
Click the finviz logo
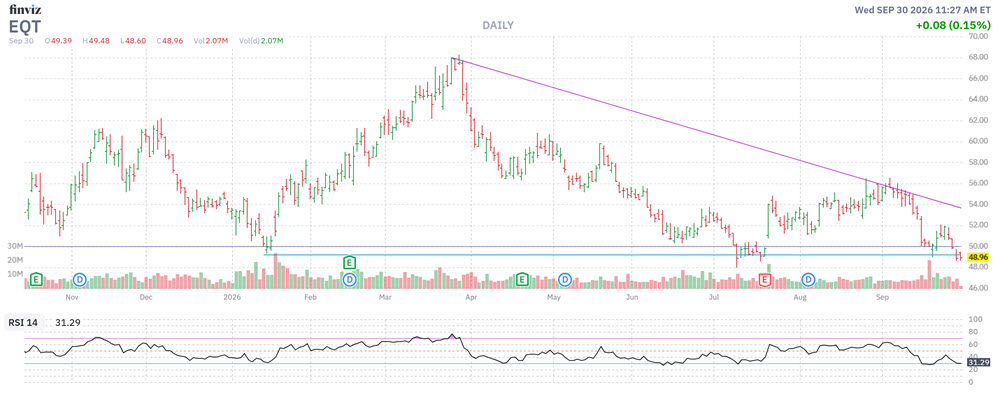(x=24, y=10)
